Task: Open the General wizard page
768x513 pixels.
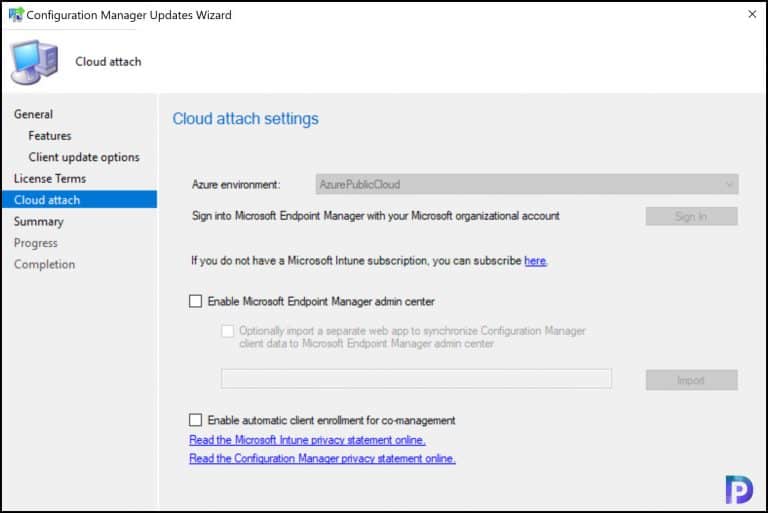Action: [x=33, y=114]
